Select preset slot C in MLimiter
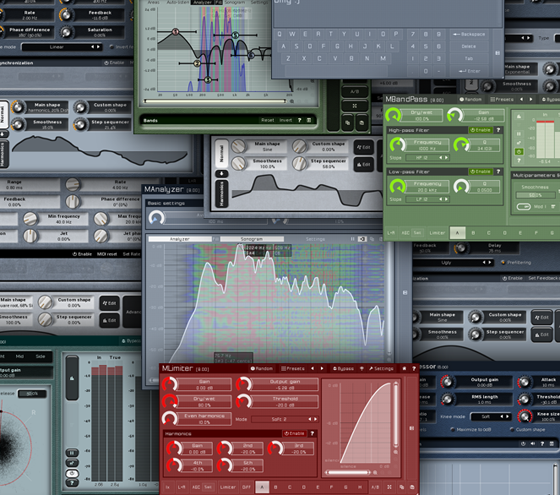 tap(289, 487)
